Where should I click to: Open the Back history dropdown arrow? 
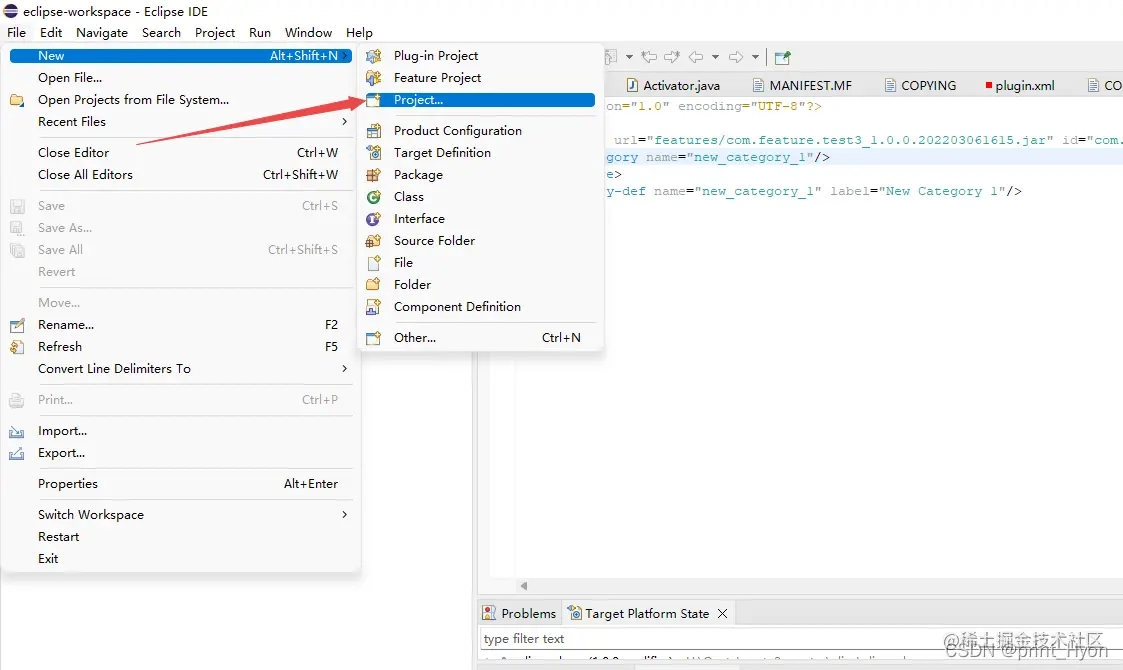pos(715,57)
